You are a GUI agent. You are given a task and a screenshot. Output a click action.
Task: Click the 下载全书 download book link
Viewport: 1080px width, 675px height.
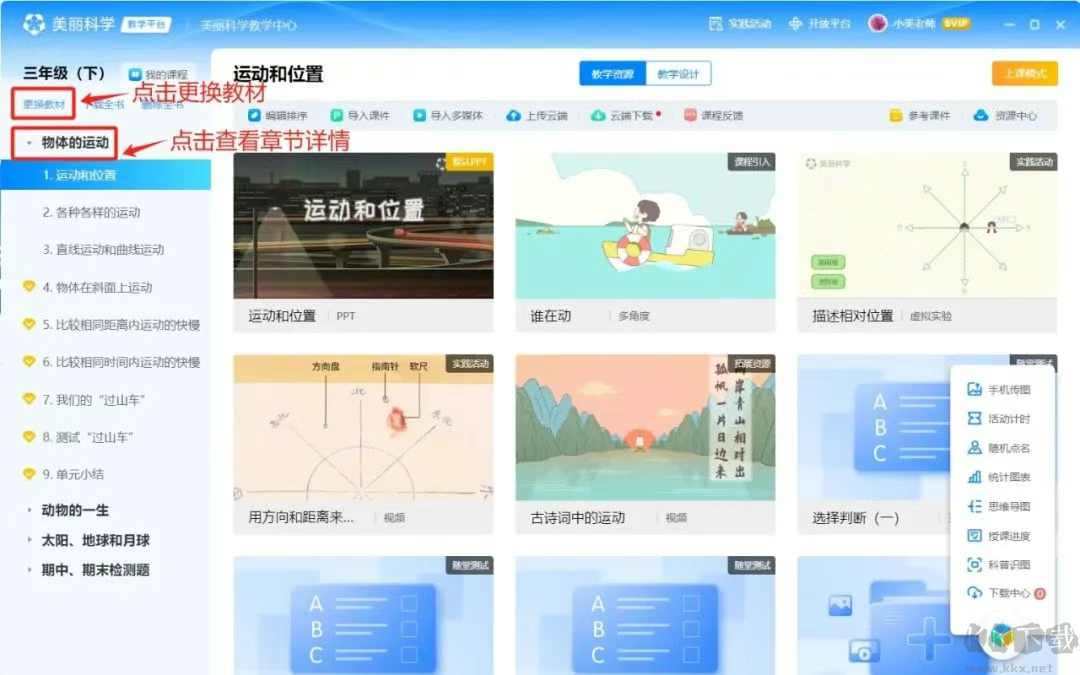[105, 105]
